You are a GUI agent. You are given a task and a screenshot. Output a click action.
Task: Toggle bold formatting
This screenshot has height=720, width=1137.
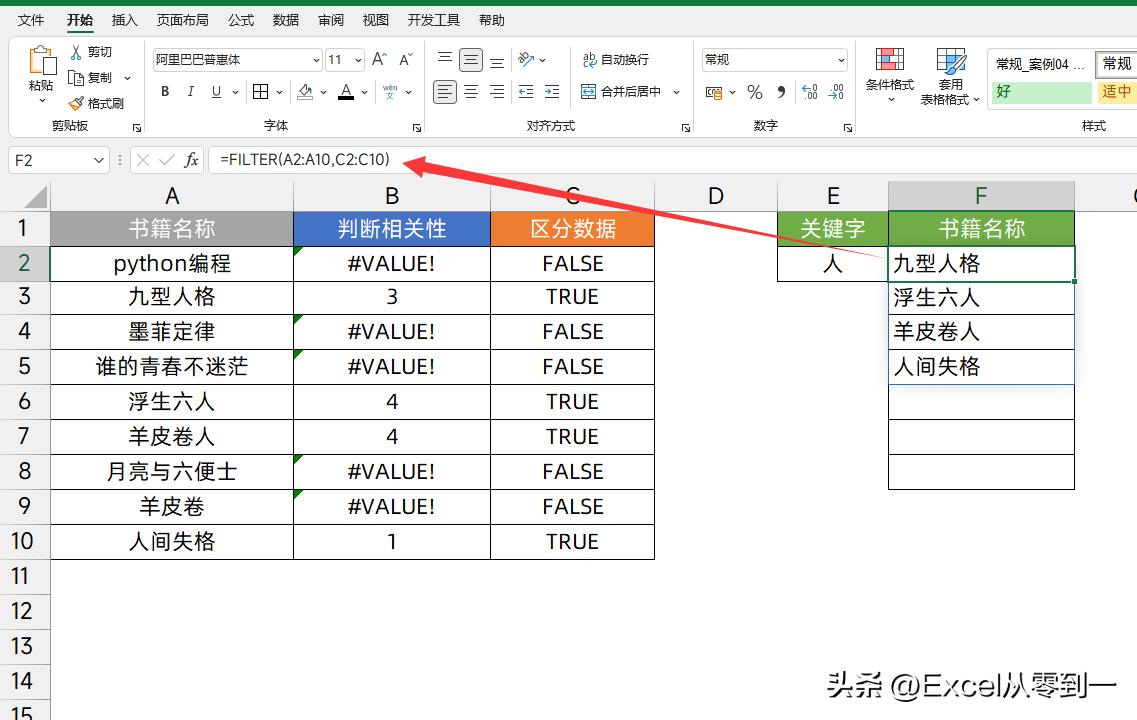(164, 91)
